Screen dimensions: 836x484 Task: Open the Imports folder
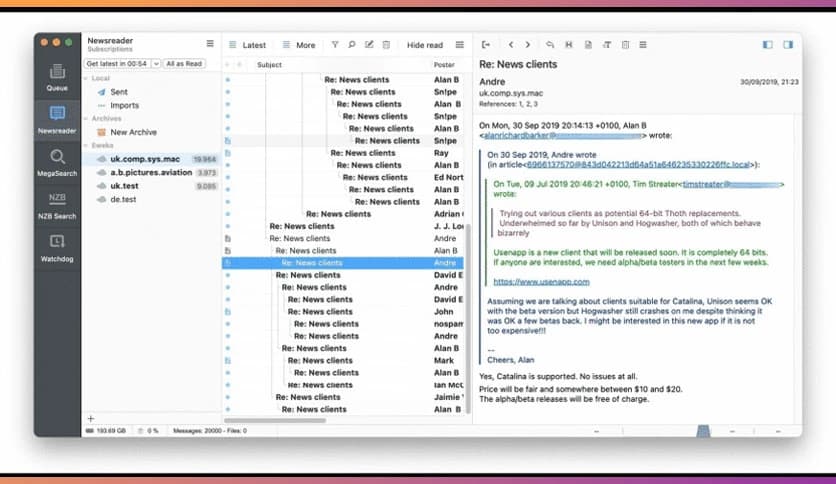[124, 106]
